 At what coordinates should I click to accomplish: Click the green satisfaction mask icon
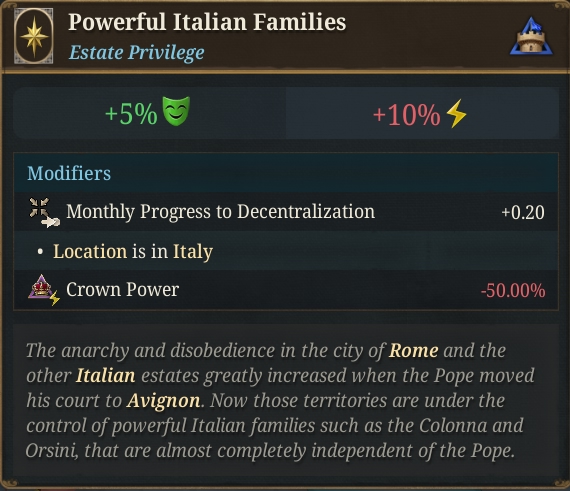coord(176,111)
